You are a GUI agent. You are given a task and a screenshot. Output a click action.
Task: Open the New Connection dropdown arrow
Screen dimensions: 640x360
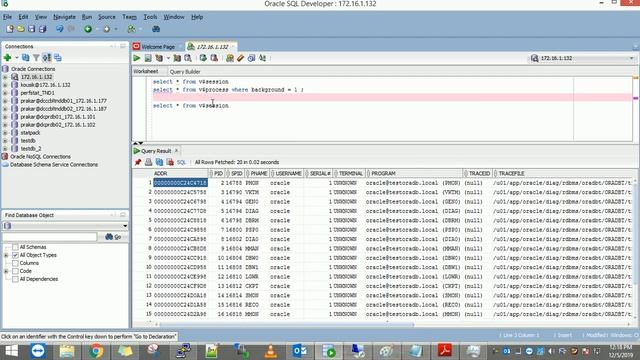pyautogui.click(x=17, y=58)
